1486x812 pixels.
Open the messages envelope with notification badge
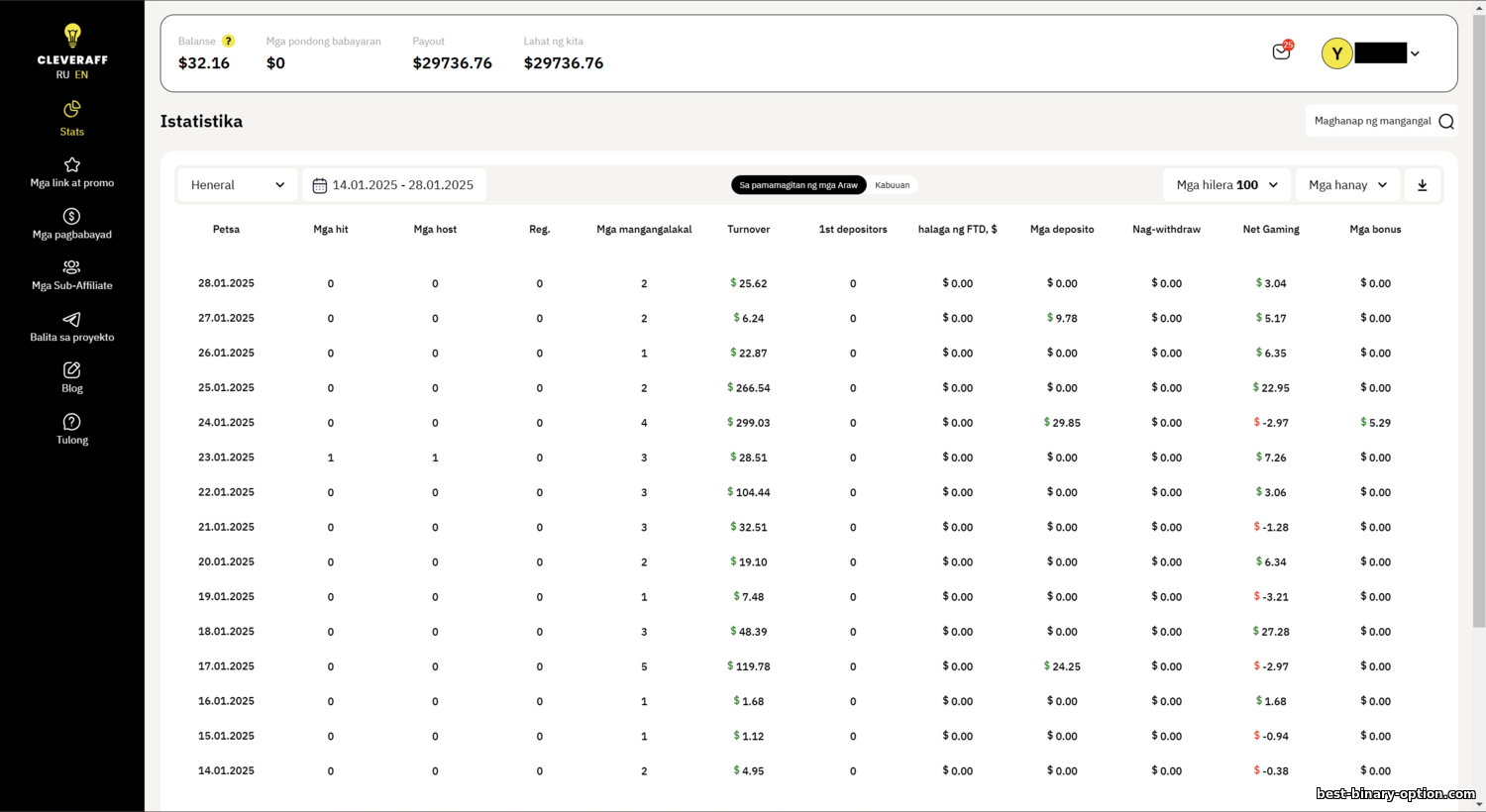tap(1282, 51)
